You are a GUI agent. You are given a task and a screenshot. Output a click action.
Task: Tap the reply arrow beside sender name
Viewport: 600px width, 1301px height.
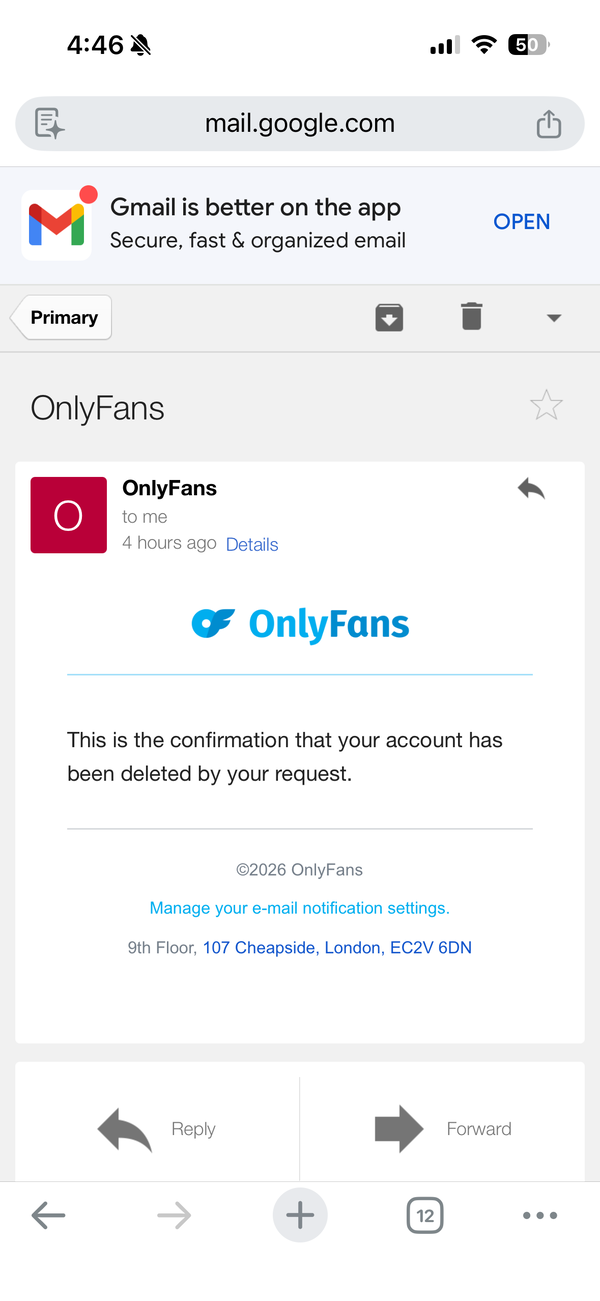(x=531, y=488)
